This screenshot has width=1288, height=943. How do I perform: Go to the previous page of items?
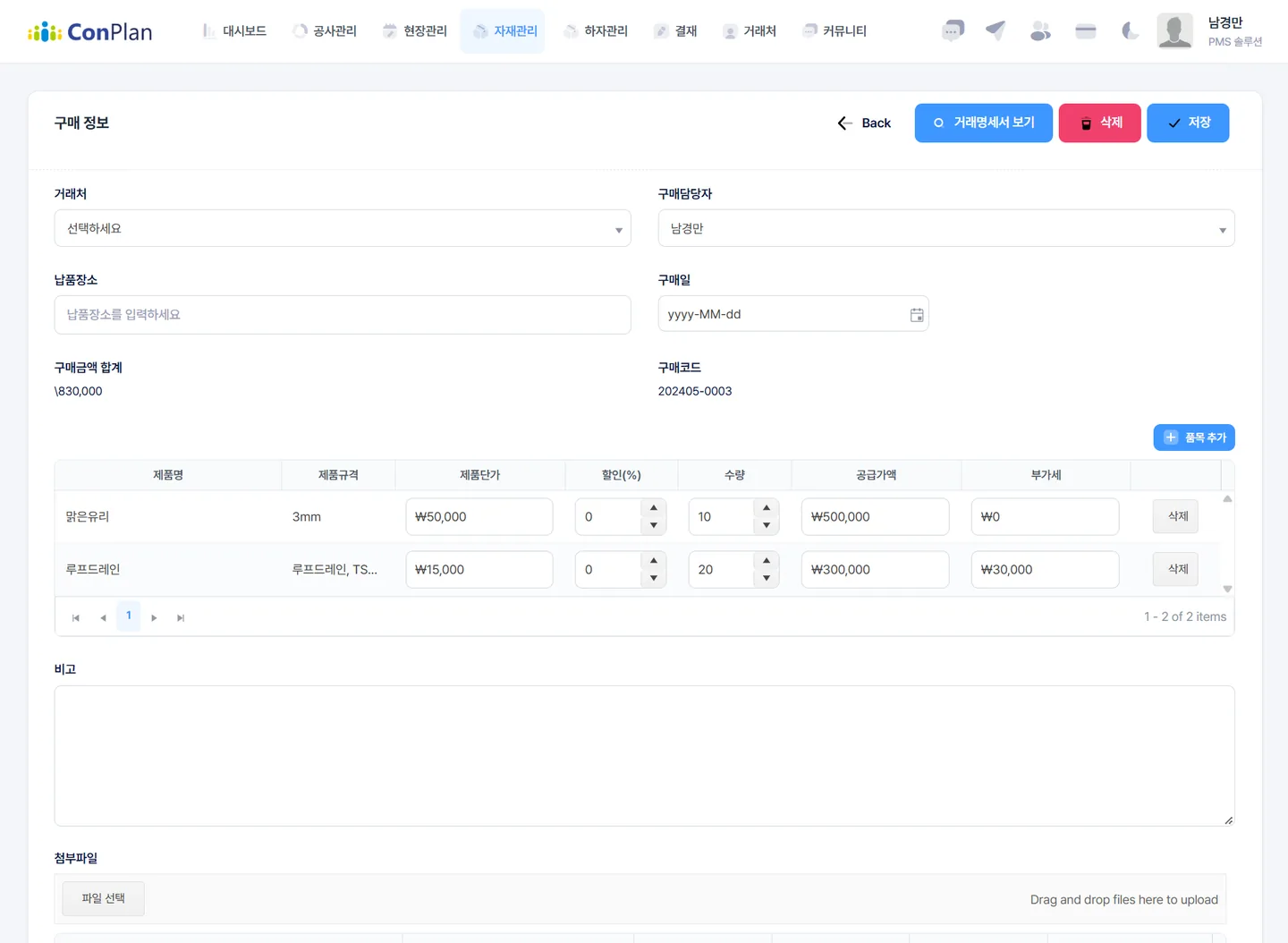click(x=103, y=617)
